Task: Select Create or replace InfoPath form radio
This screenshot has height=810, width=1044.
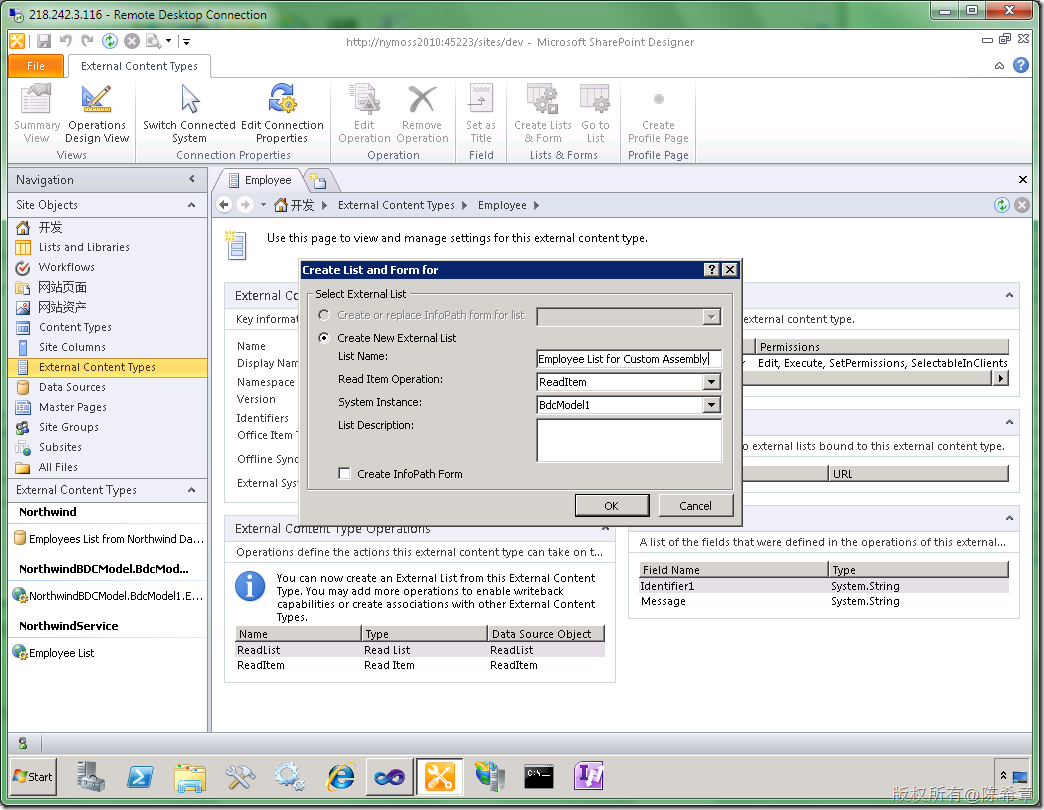Action: coord(324,315)
